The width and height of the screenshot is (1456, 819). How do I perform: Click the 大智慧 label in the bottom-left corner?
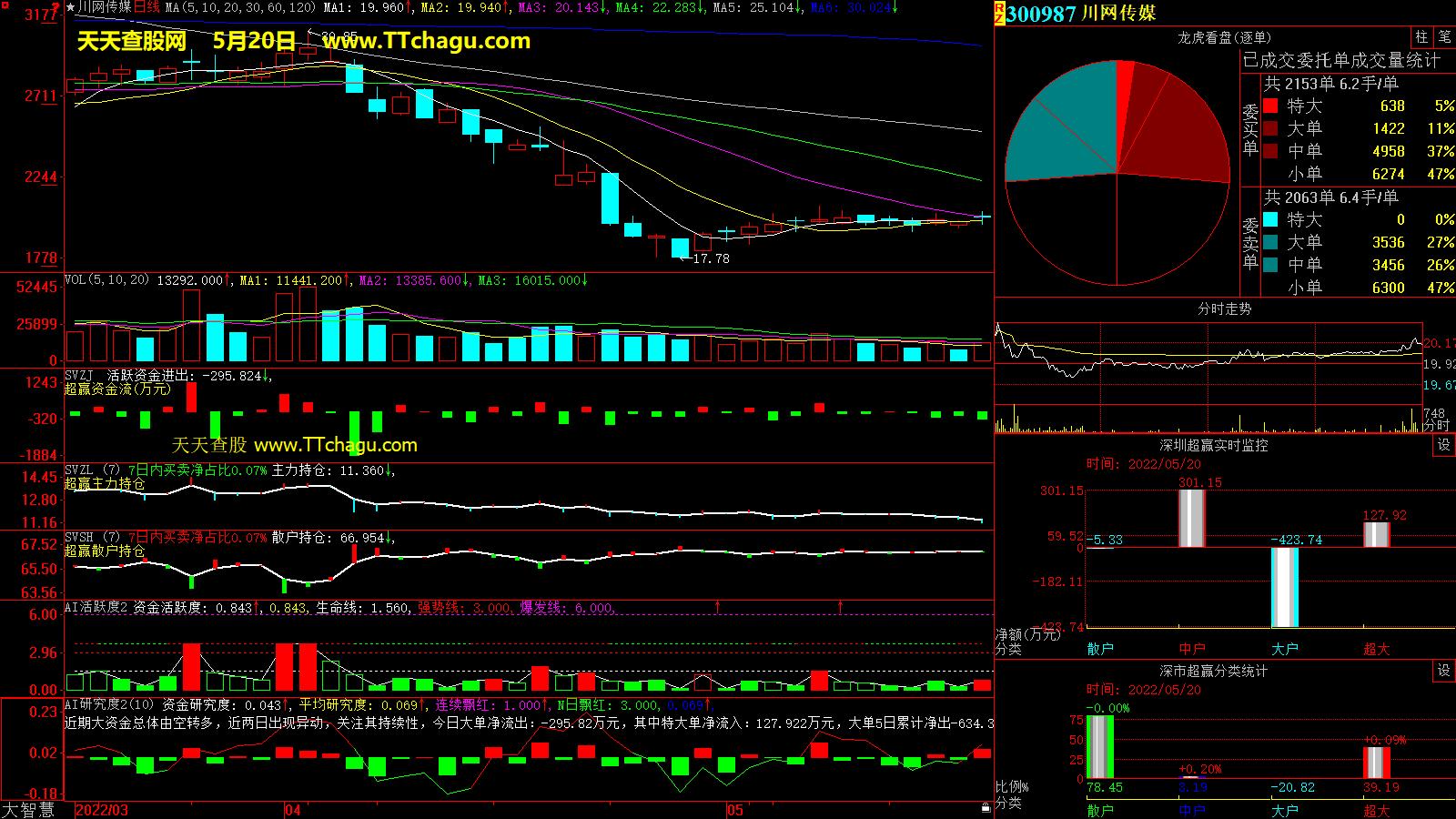(x=28, y=810)
